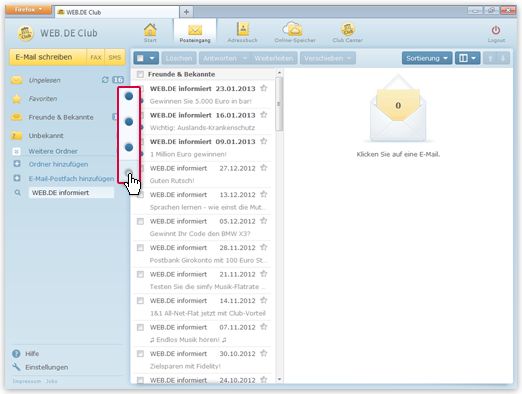522x394 pixels.
Task: Refresh unread mails via the reload icon
Action: coord(105,80)
